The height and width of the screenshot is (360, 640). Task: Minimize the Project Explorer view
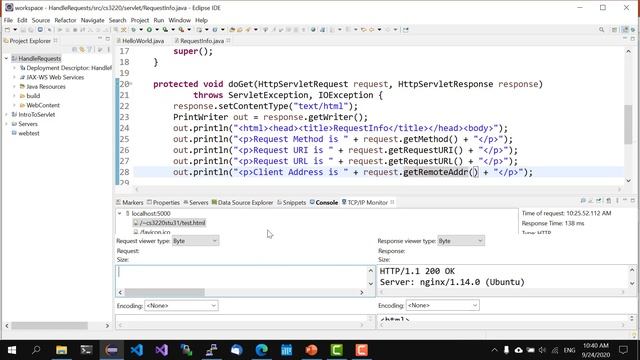coord(100,39)
